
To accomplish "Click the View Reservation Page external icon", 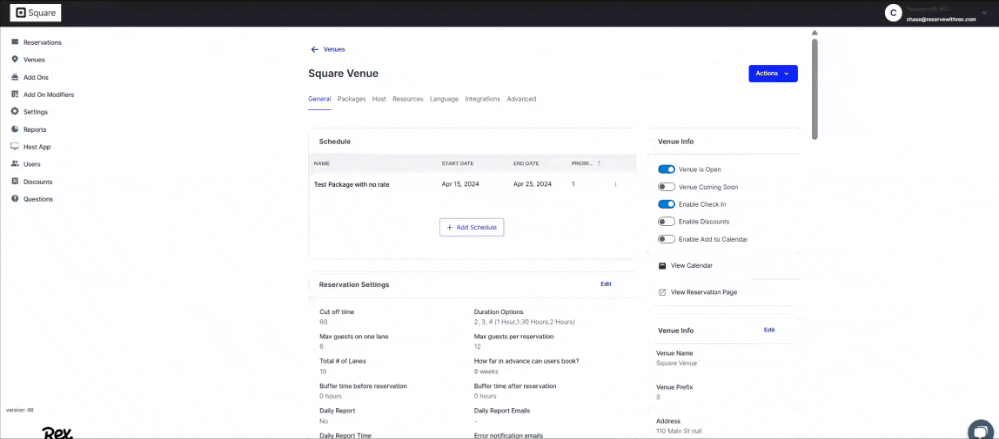I will click(662, 292).
